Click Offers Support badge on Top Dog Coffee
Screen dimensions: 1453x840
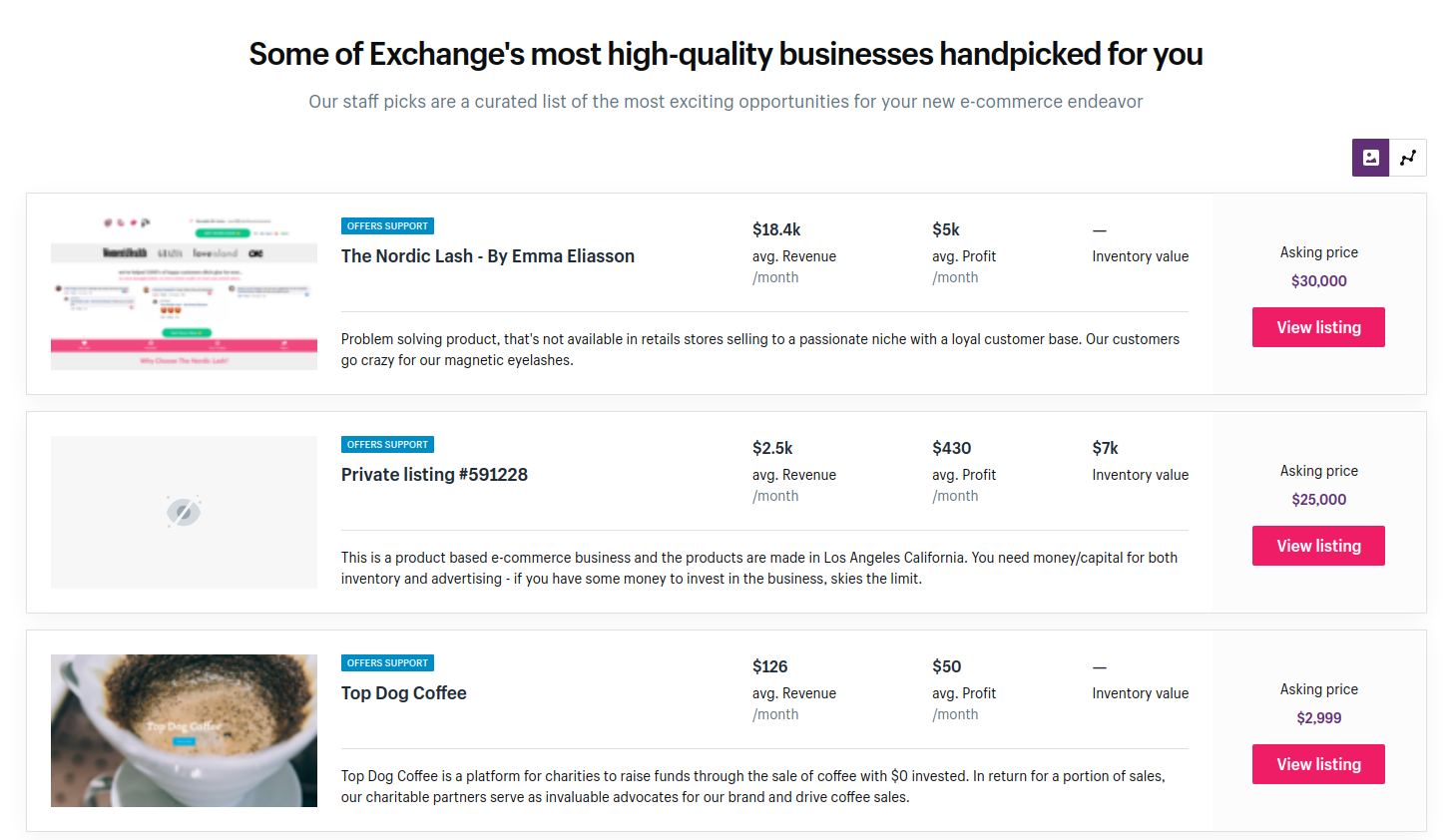coord(387,663)
